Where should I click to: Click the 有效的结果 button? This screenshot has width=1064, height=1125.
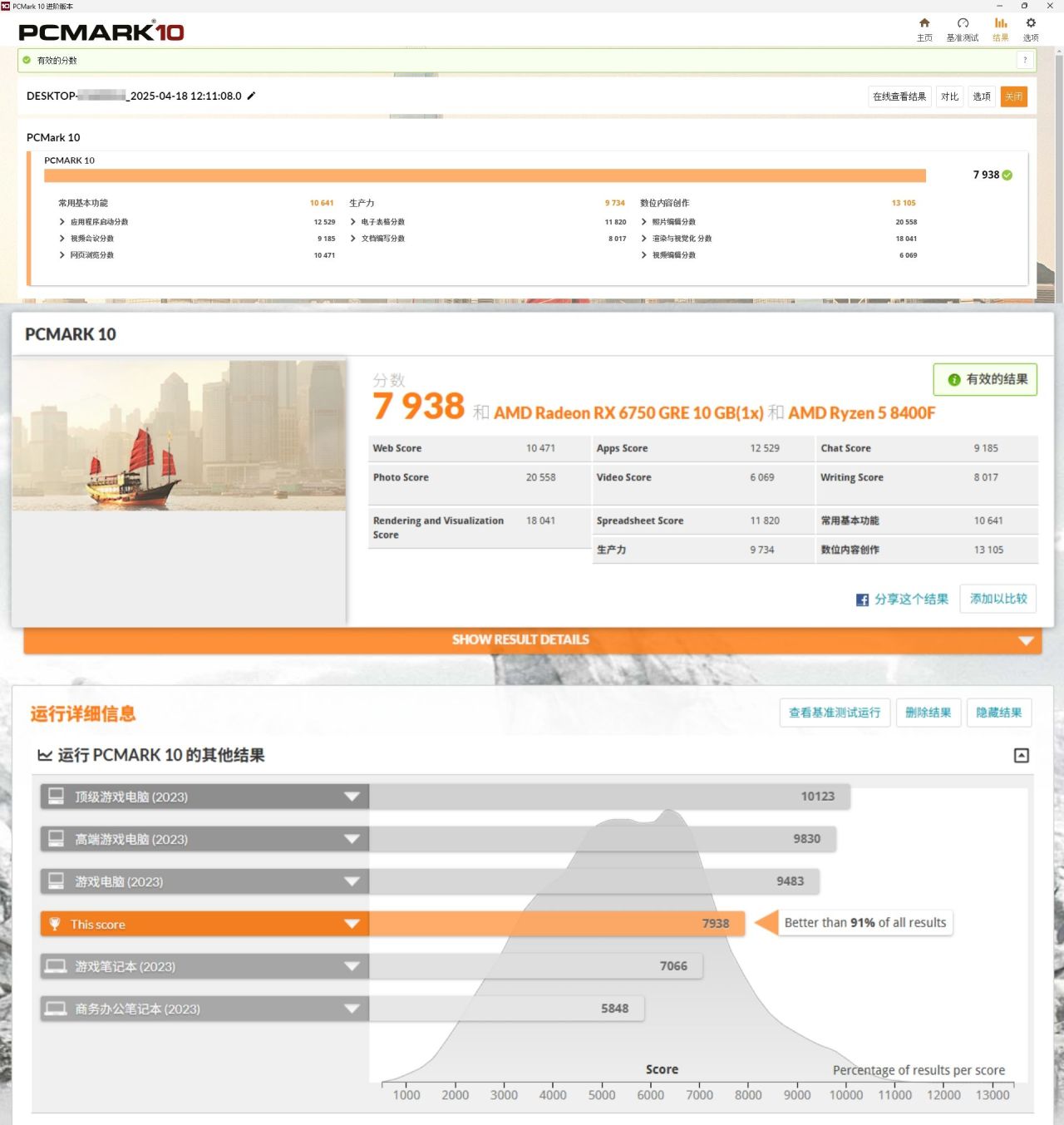click(986, 379)
